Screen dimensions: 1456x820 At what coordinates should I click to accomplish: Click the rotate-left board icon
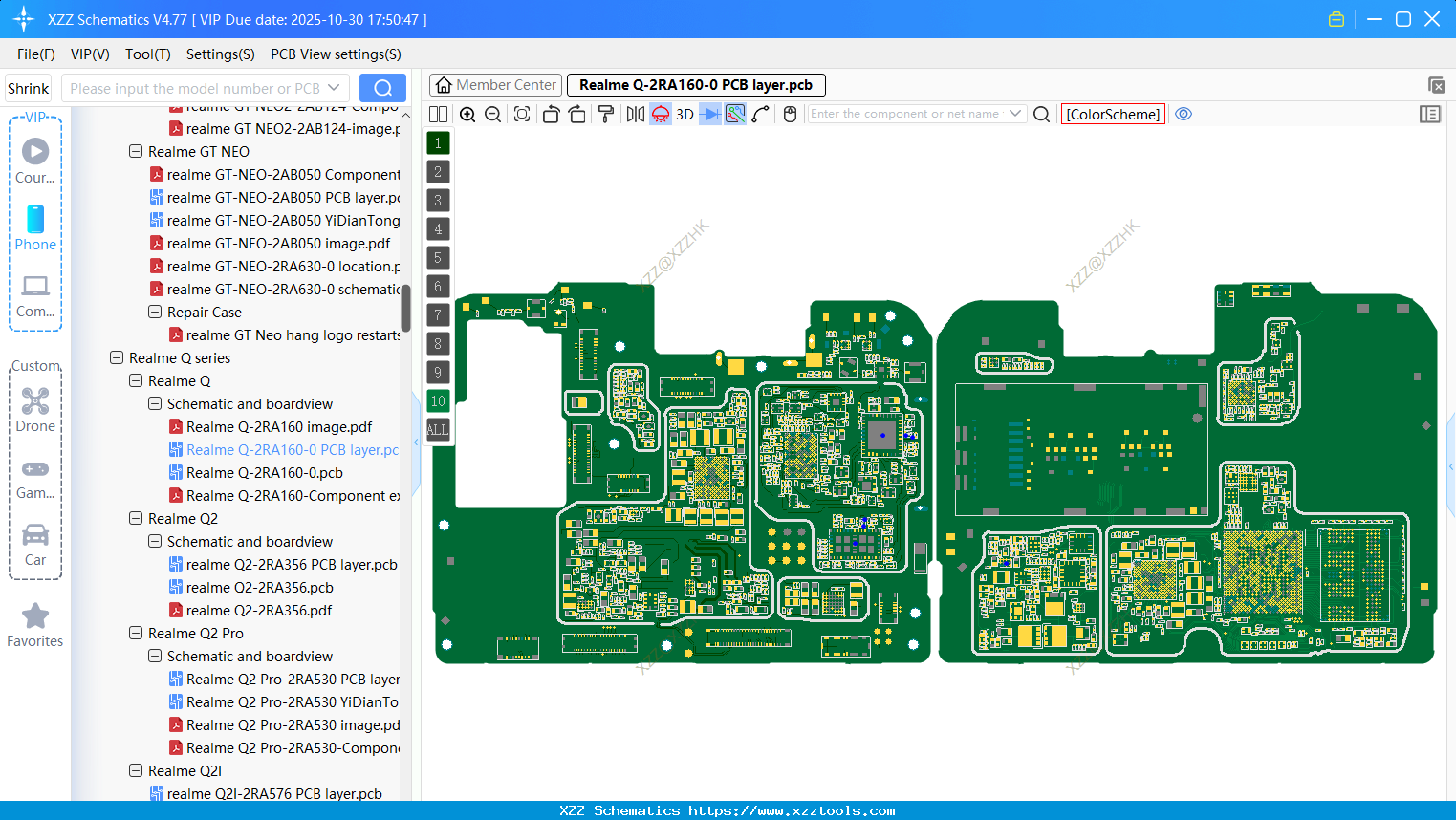(551, 114)
